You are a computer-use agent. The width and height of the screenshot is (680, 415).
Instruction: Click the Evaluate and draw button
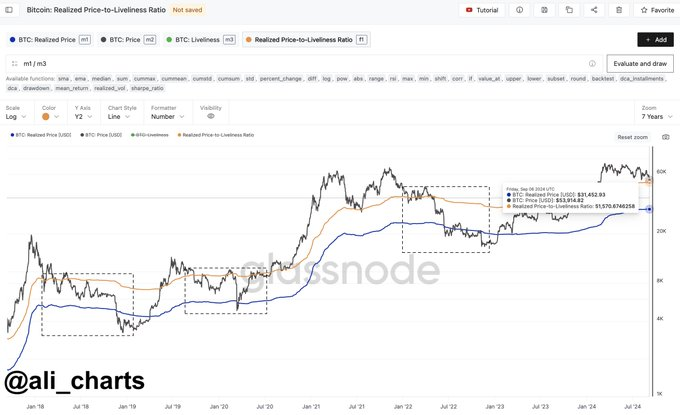pos(639,63)
